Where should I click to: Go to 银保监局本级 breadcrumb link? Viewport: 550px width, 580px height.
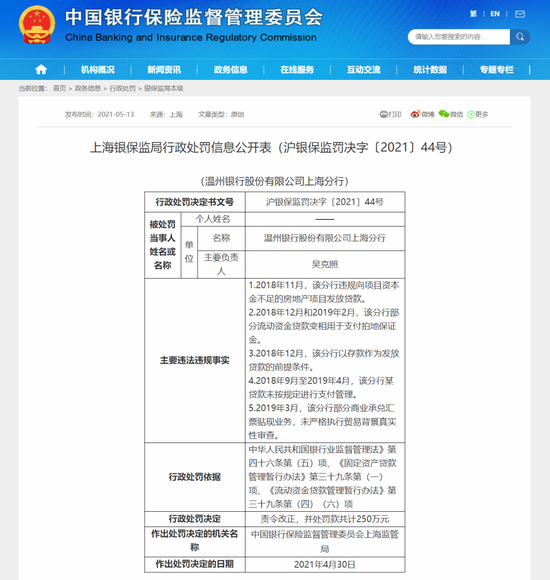tap(164, 88)
